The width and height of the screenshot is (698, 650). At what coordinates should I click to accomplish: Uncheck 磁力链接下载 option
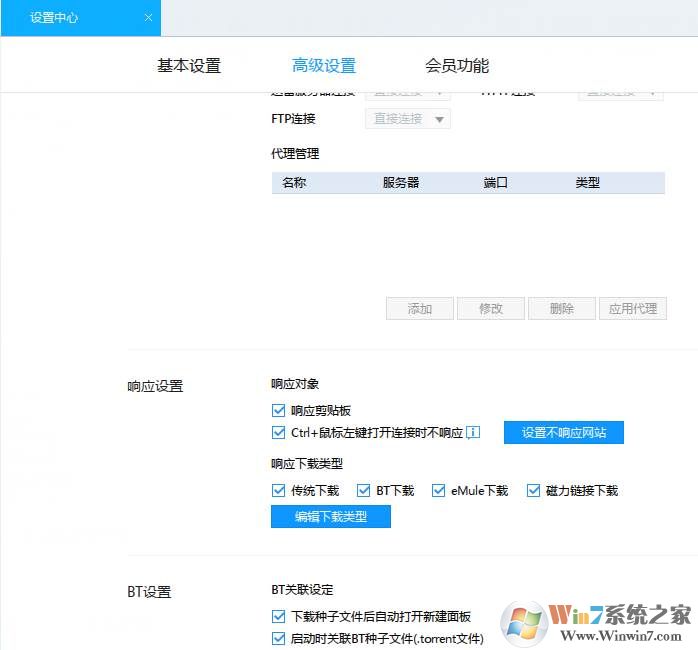tap(534, 490)
